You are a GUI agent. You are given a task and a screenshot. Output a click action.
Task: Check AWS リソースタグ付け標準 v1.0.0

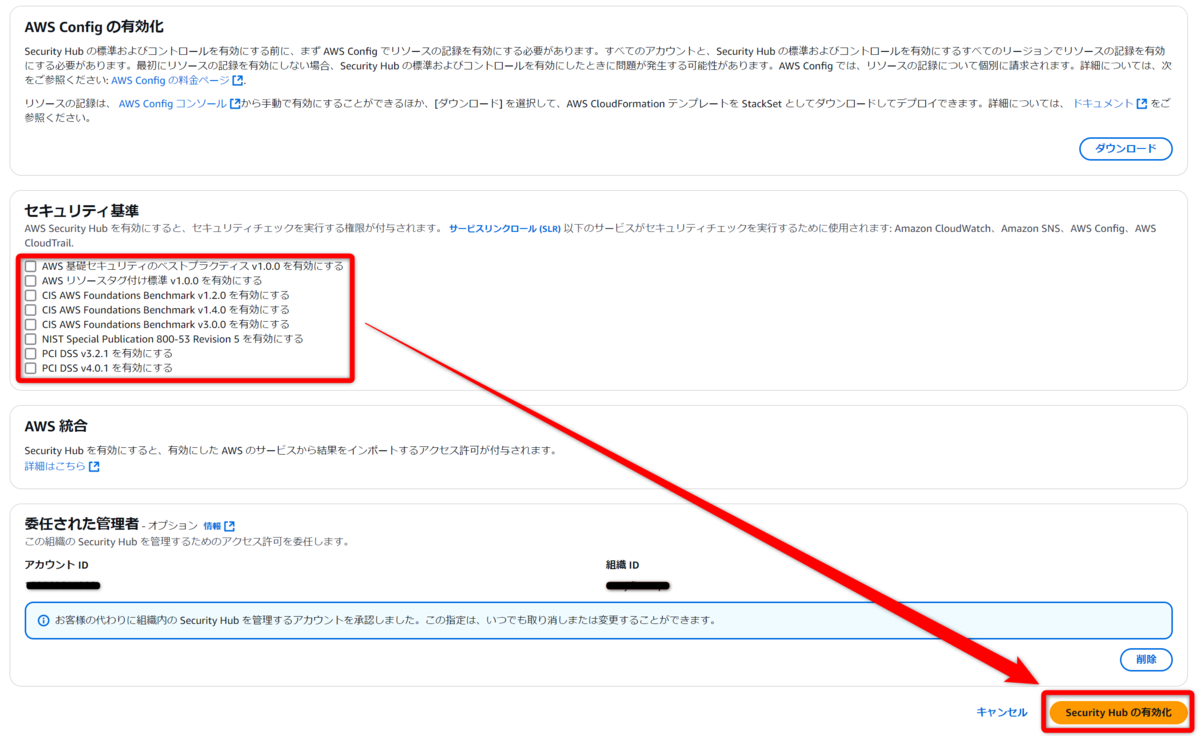(x=31, y=281)
